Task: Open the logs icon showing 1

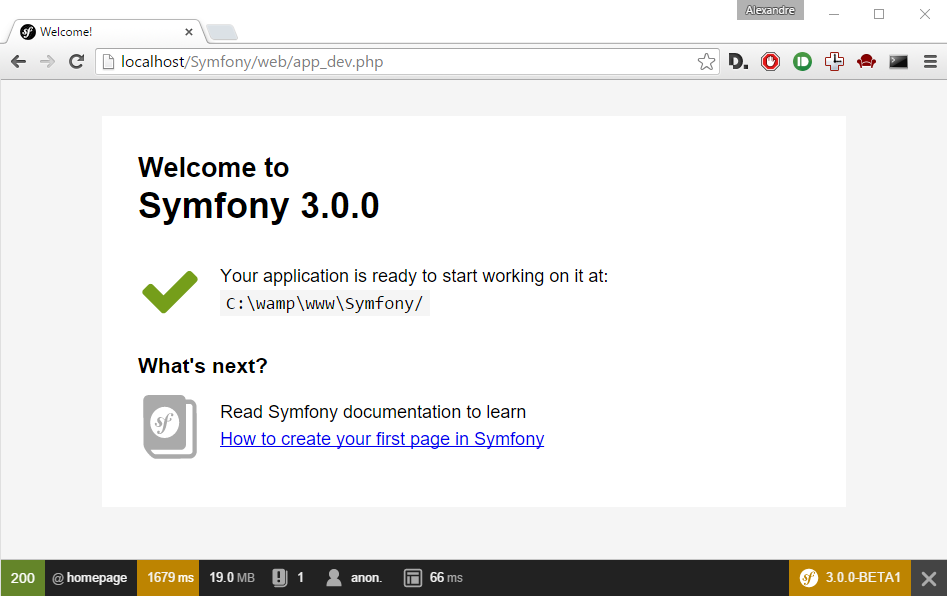Action: (x=288, y=578)
